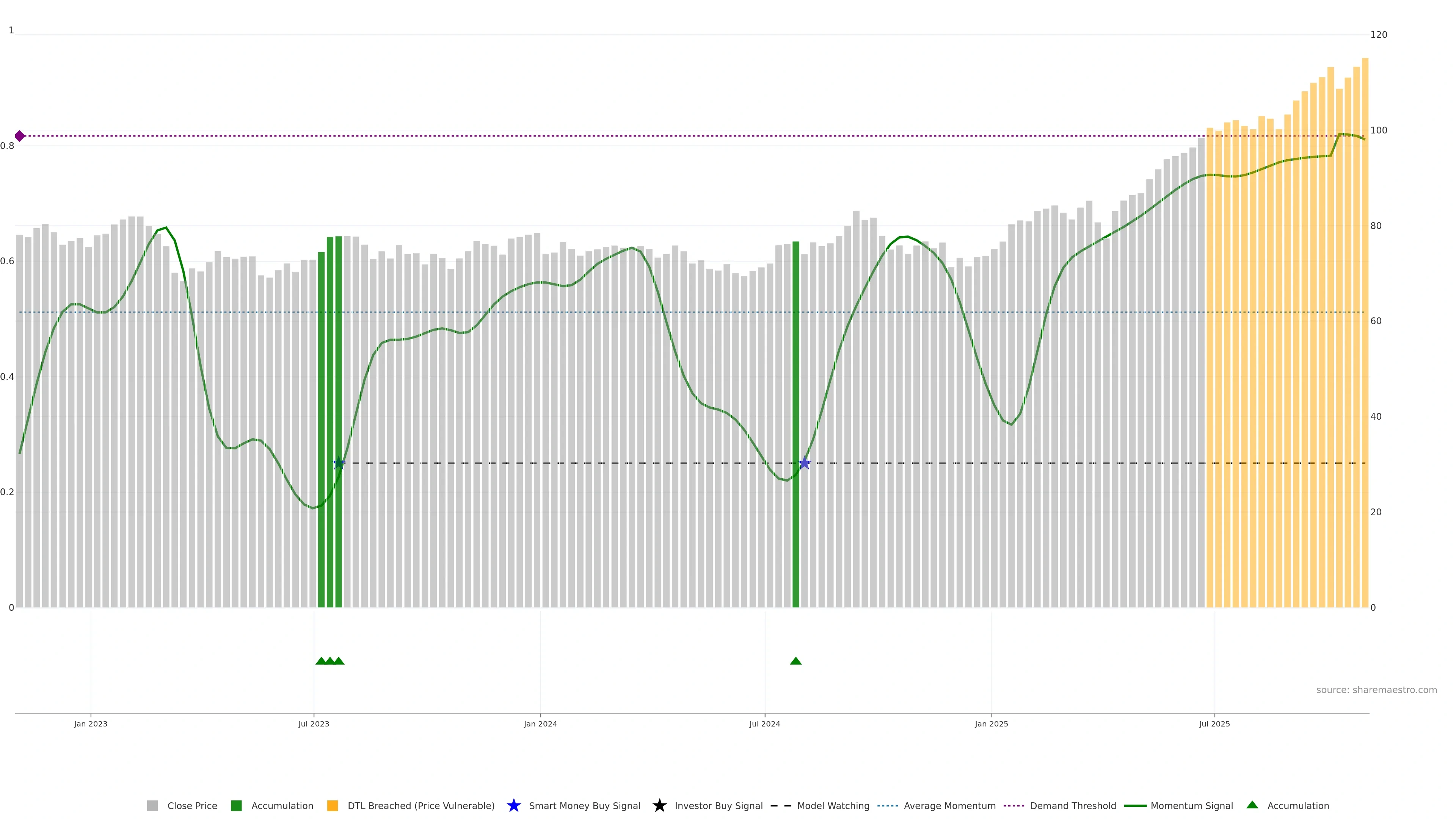
Task: Click blue star marker near July 2024
Action: [804, 463]
